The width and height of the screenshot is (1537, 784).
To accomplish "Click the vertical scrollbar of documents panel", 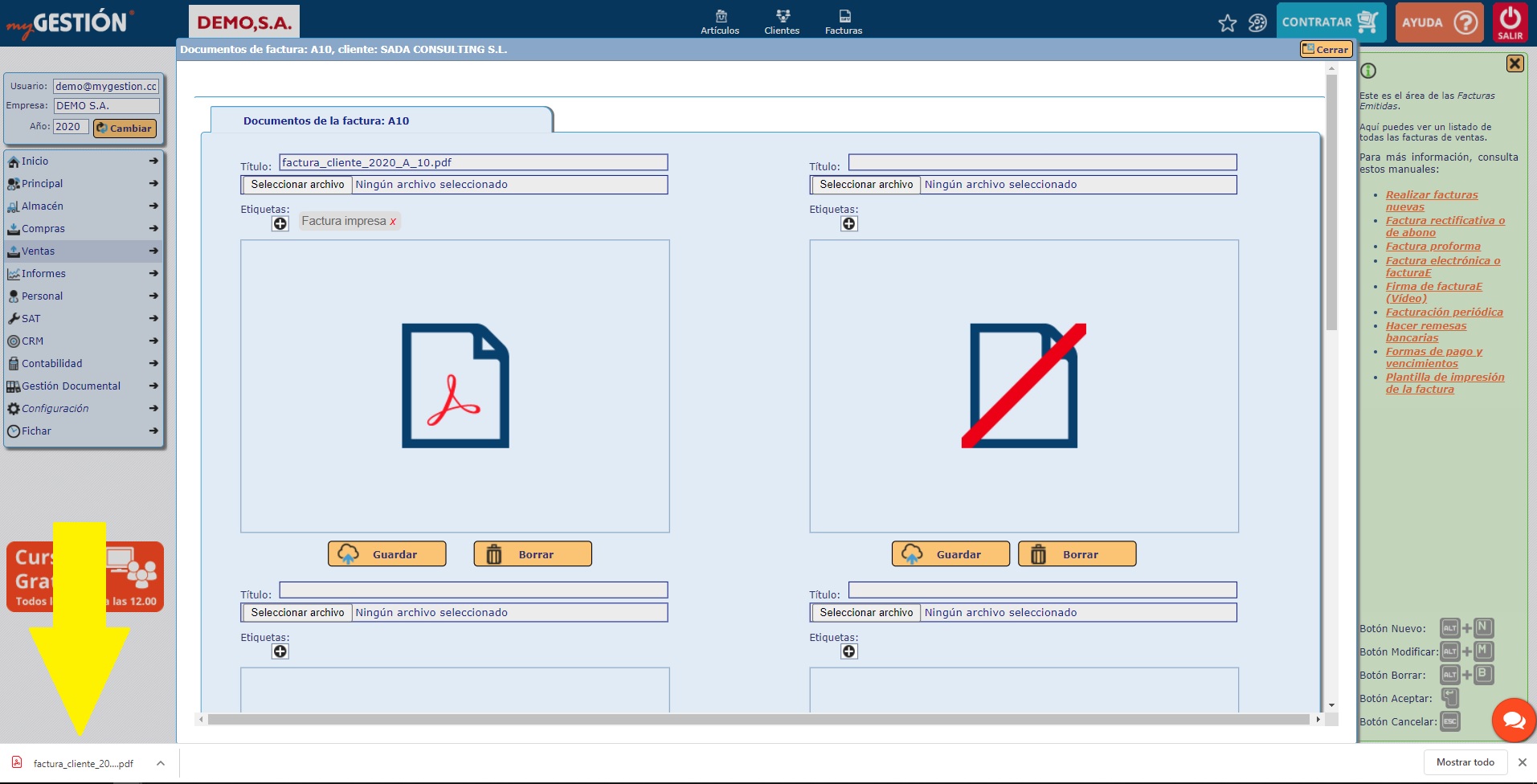I will tap(1331, 201).
